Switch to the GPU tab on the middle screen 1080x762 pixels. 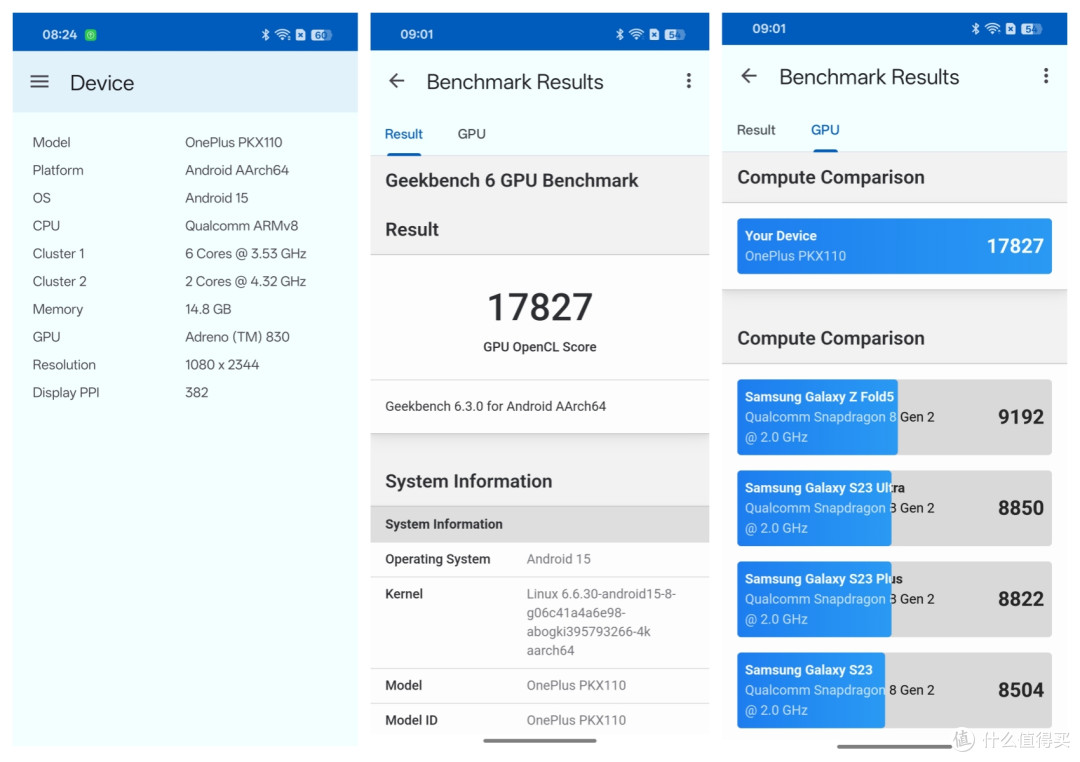472,134
